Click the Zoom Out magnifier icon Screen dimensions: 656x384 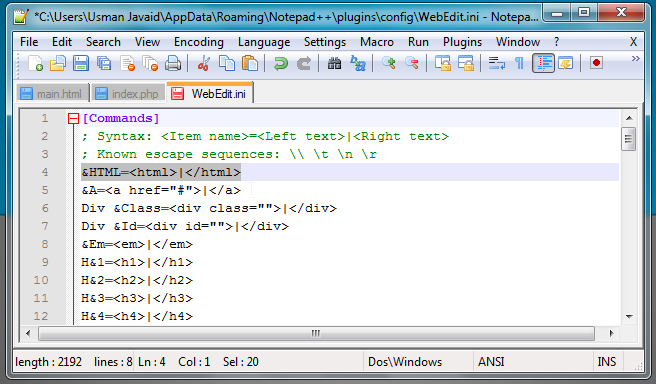click(412, 64)
